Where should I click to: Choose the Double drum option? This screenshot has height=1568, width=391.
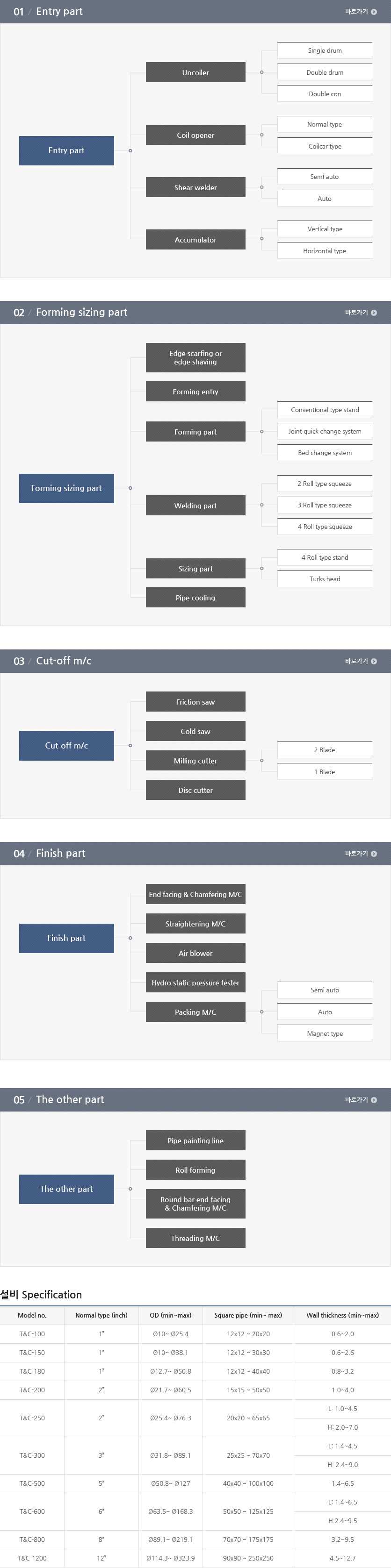pos(325,72)
